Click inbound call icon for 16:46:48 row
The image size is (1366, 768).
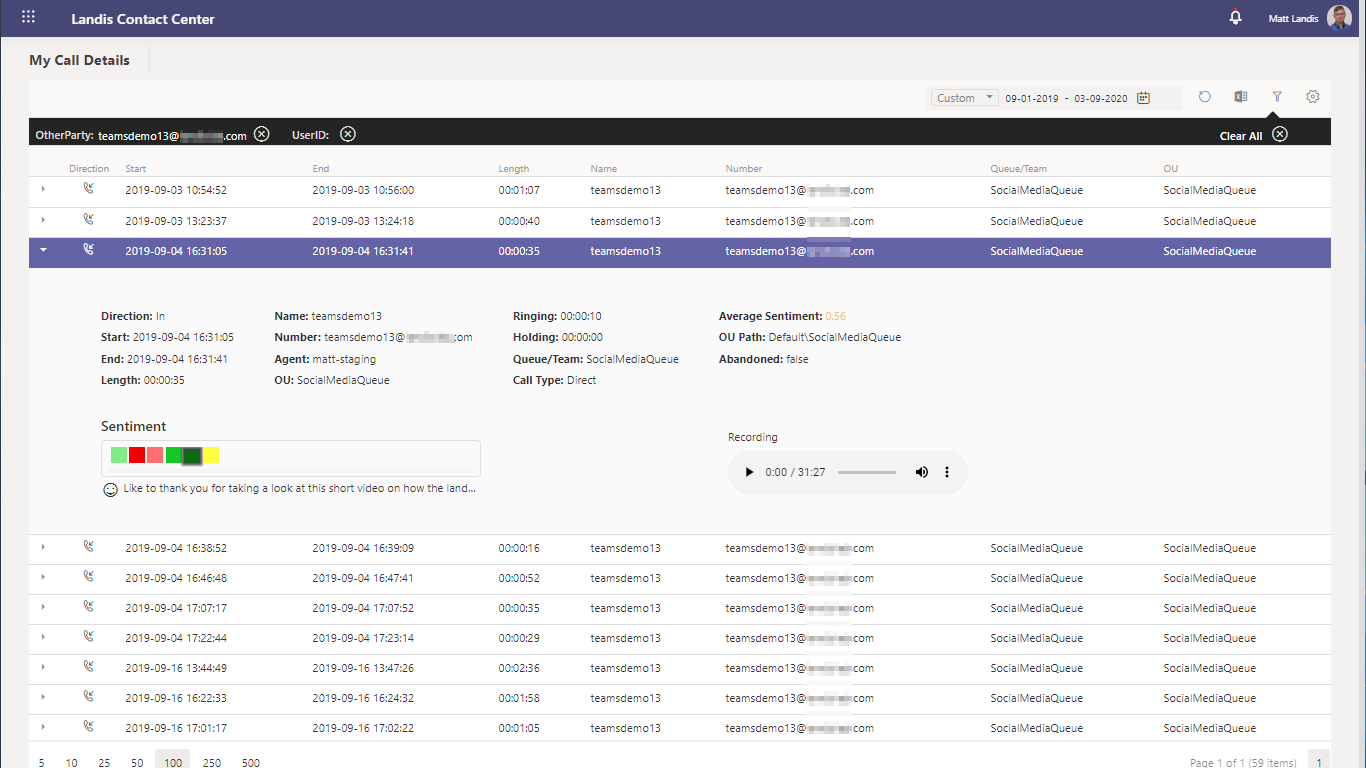[x=89, y=576]
